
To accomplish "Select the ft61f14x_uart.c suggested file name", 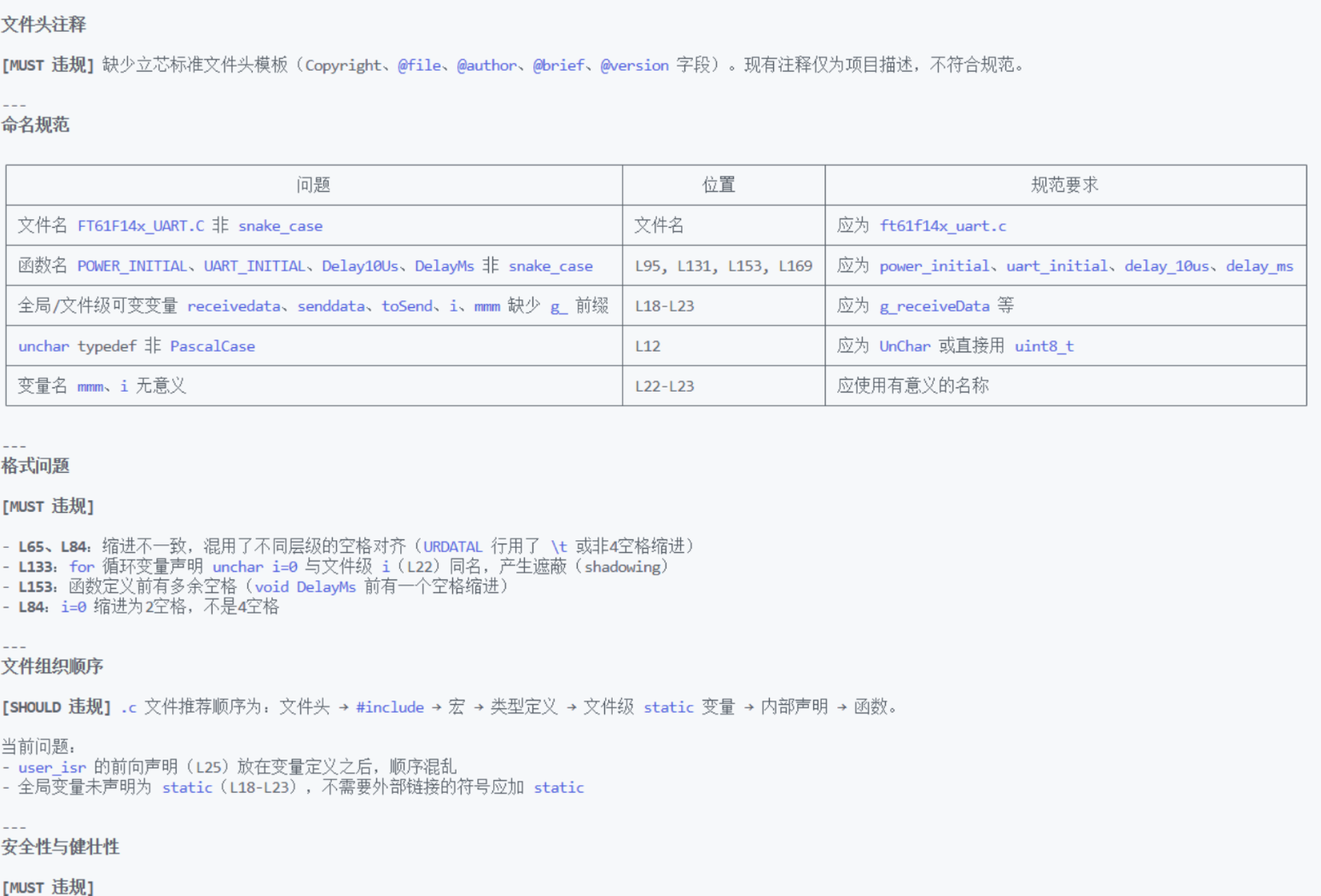I will (x=943, y=226).
